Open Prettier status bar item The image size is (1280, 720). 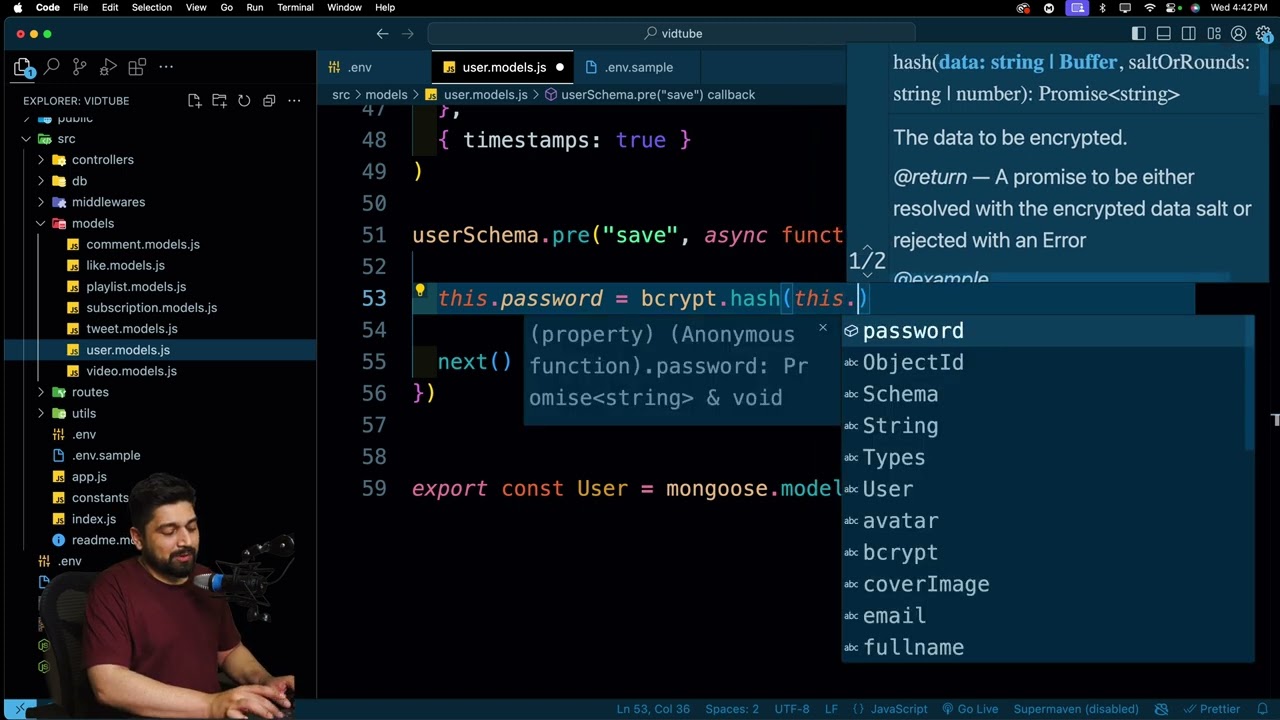[x=1211, y=709]
